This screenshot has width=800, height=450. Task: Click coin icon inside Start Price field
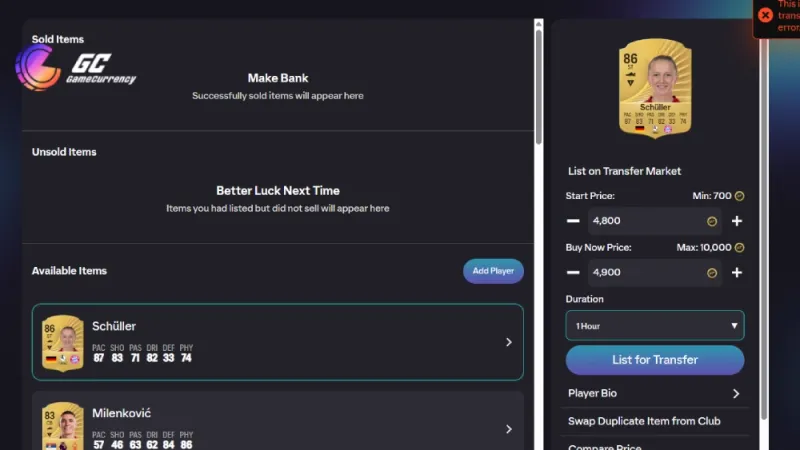coord(712,221)
